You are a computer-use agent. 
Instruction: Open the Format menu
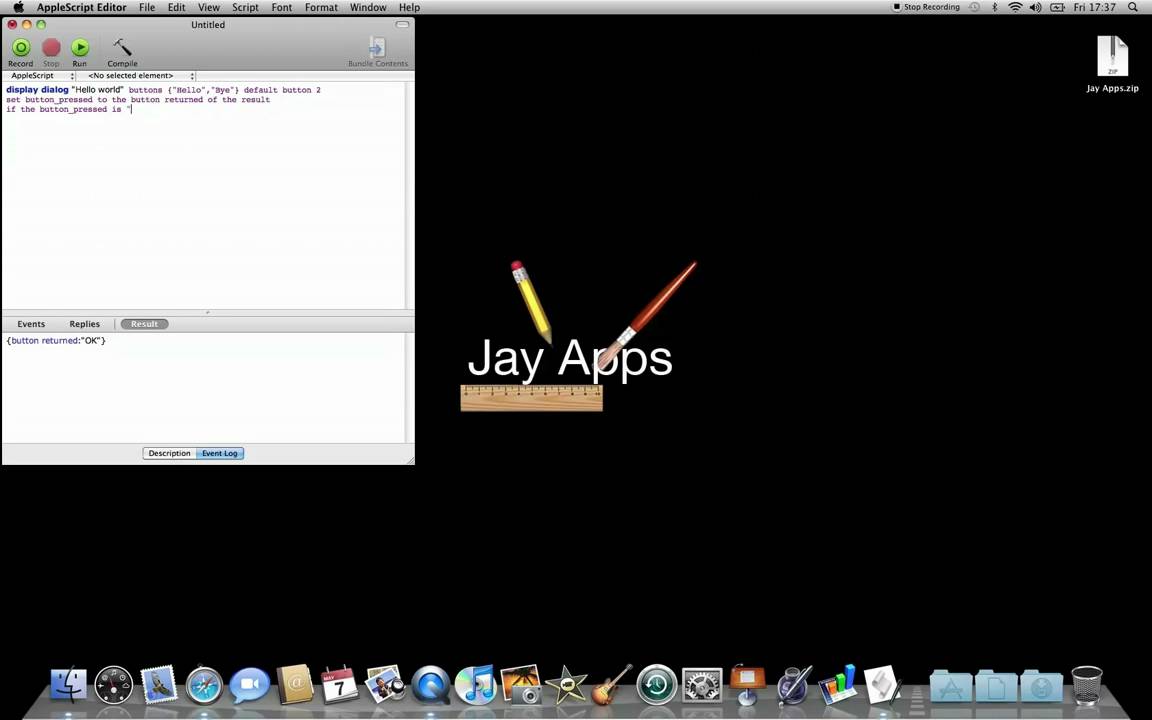tap(321, 7)
